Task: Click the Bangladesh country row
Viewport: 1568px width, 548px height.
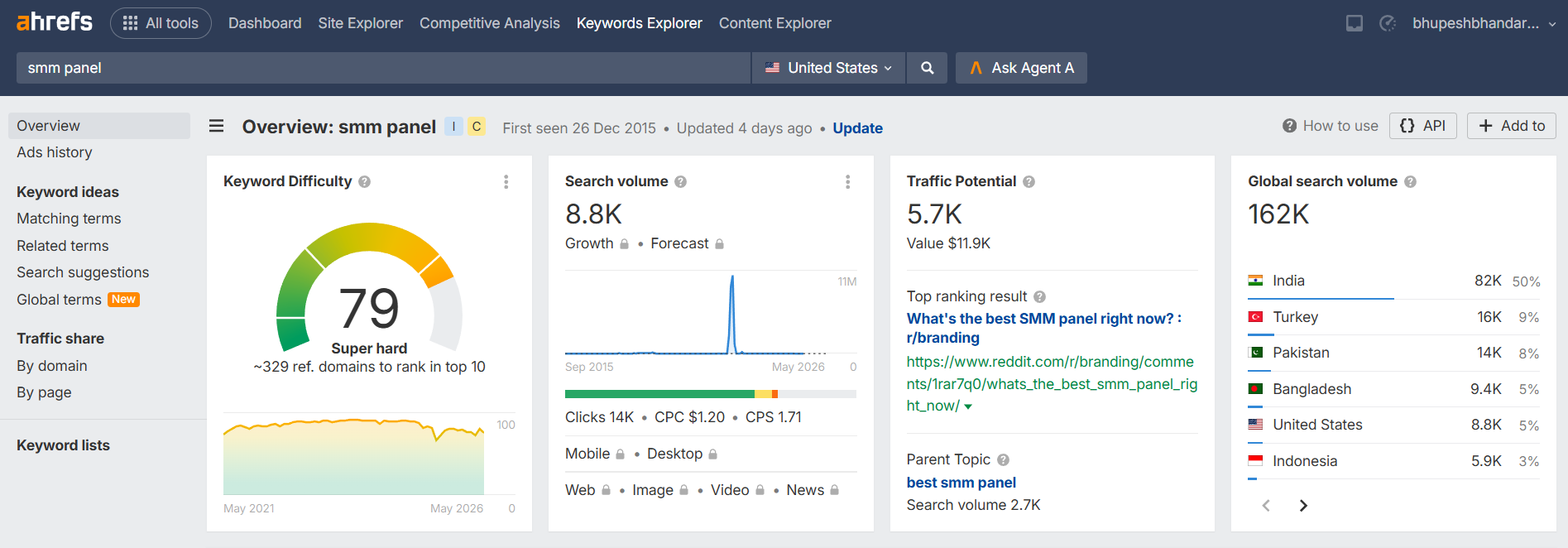Action: (x=1393, y=389)
